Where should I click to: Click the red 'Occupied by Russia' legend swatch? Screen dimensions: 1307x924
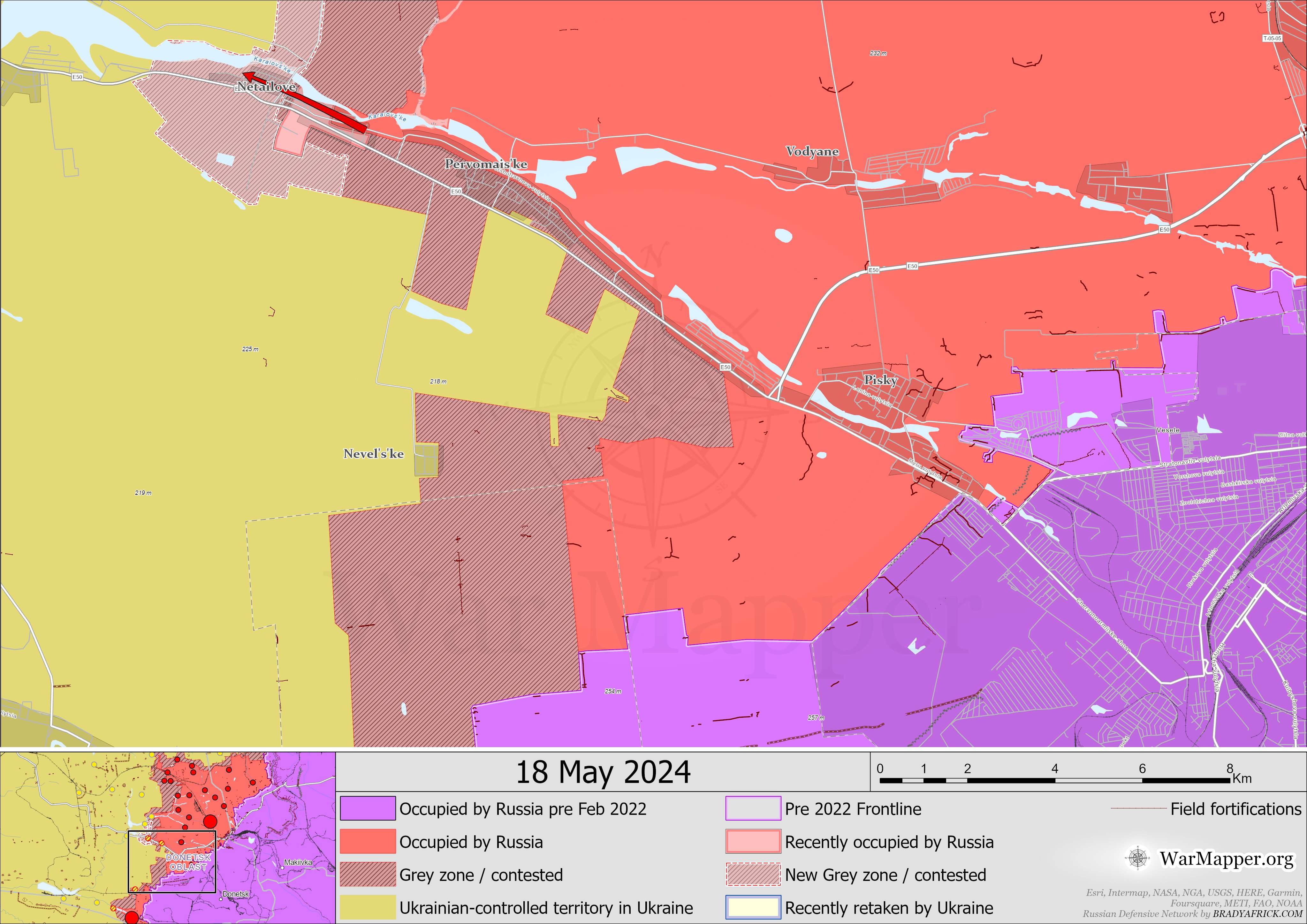click(x=368, y=841)
